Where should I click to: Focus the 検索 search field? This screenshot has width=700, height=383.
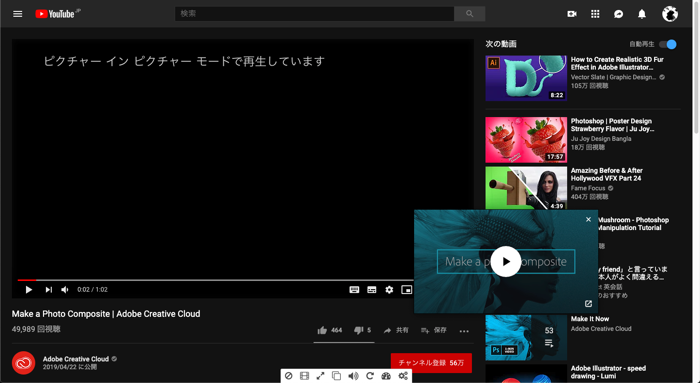[x=314, y=14]
